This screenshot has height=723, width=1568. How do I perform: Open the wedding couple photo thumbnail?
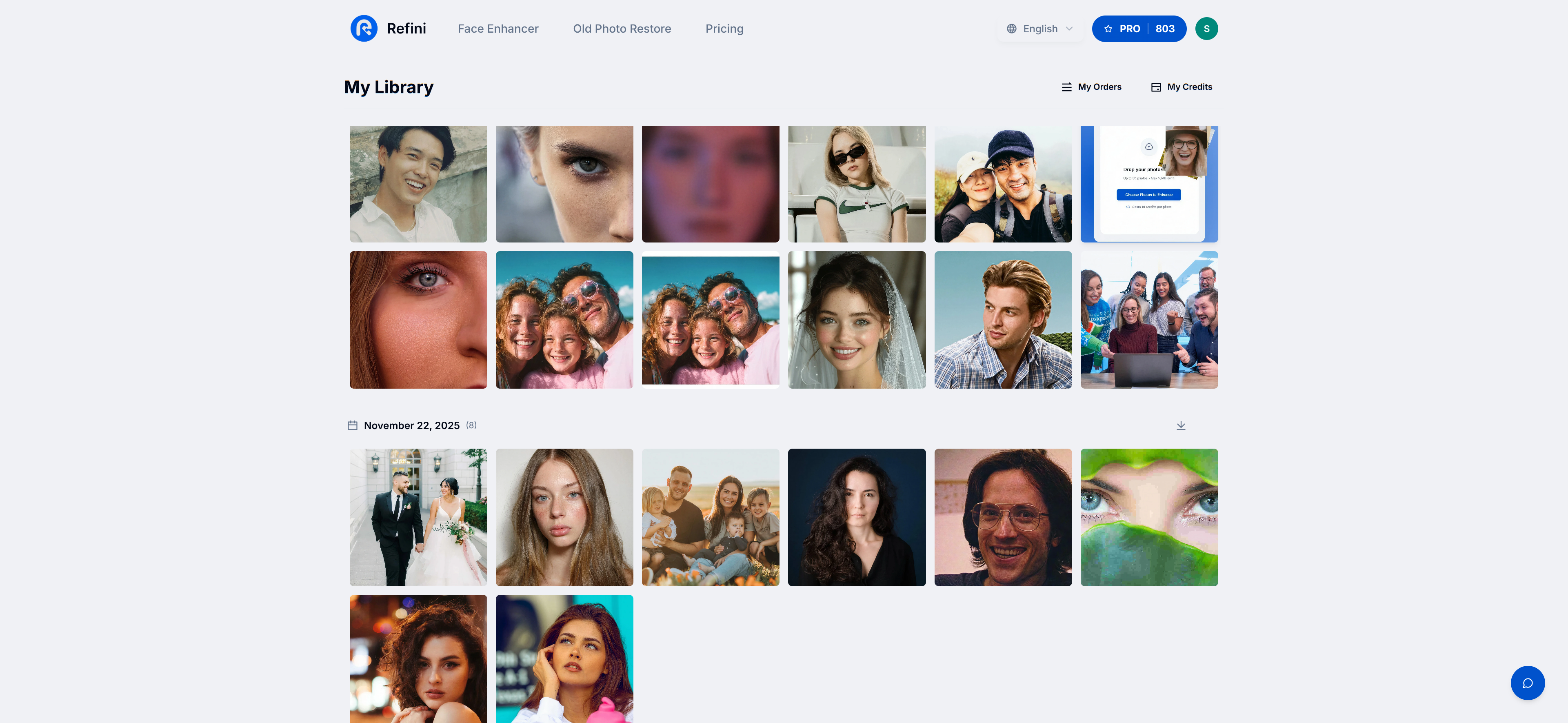pos(418,517)
